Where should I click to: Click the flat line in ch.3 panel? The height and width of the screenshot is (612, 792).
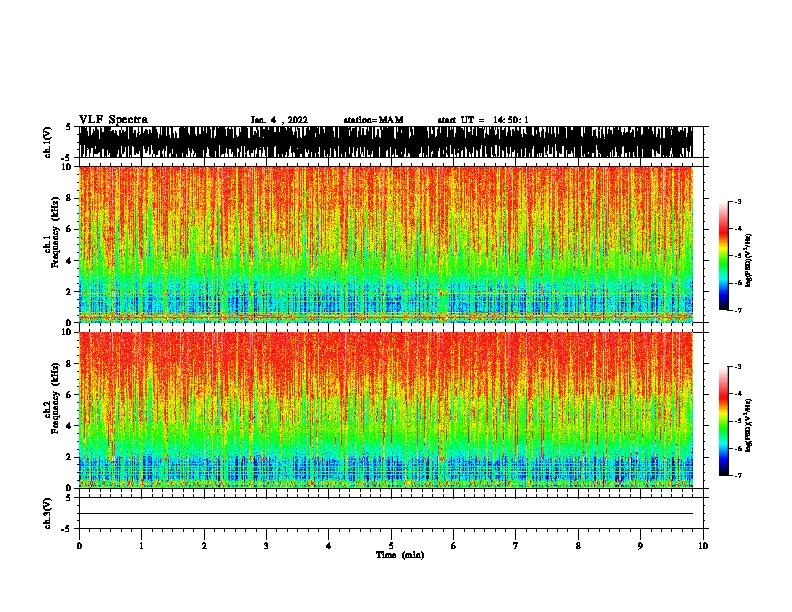[x=386, y=514]
